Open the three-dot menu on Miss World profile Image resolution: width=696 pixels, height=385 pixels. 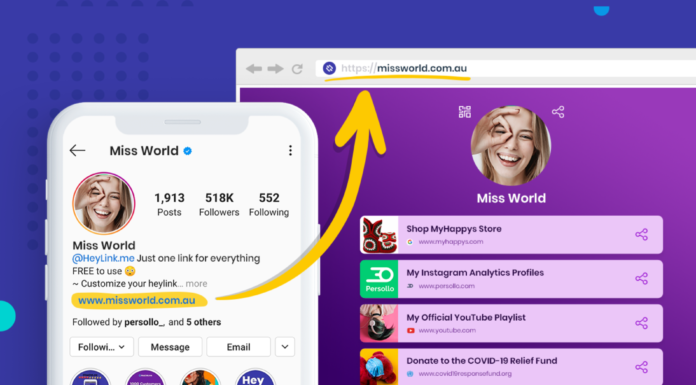click(x=290, y=151)
